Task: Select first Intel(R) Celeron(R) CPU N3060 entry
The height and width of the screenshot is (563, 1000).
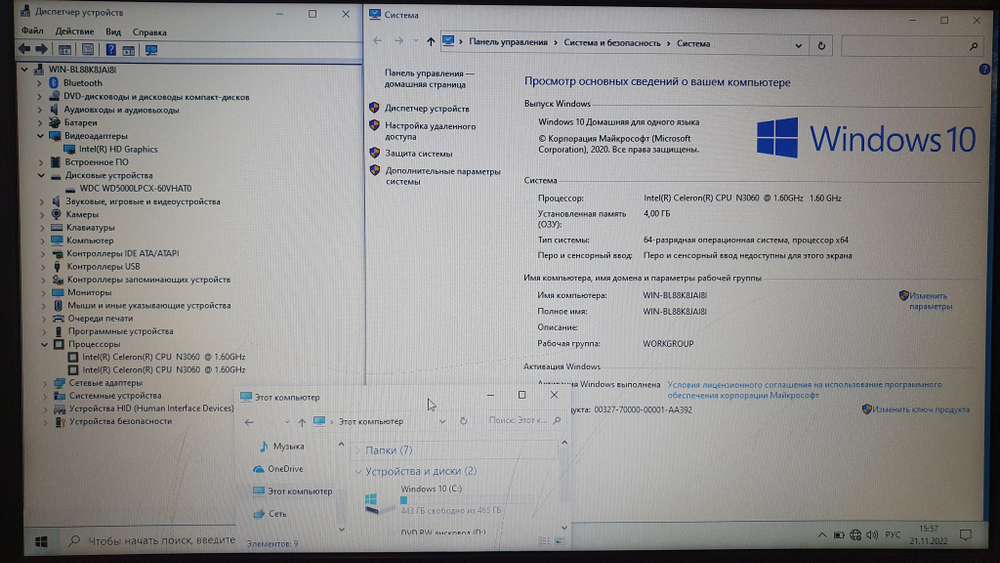Action: [x=163, y=357]
